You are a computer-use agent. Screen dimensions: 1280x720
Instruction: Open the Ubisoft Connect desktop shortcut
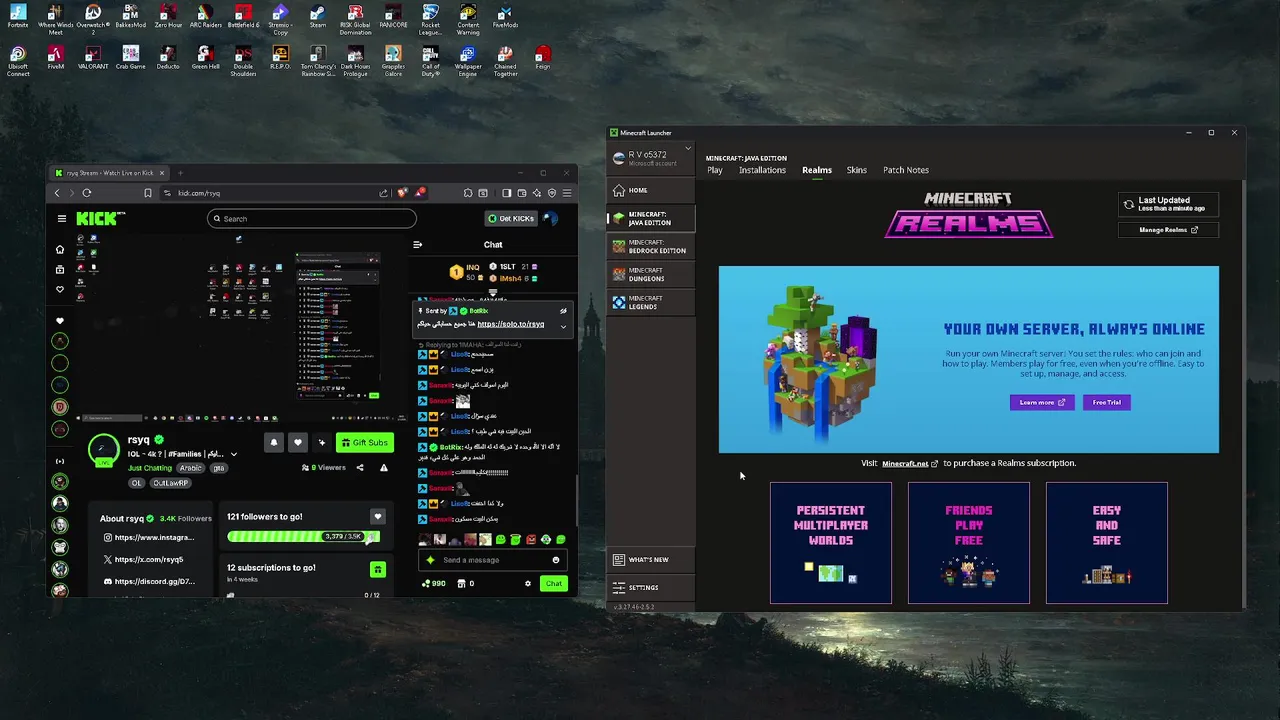[x=18, y=61]
